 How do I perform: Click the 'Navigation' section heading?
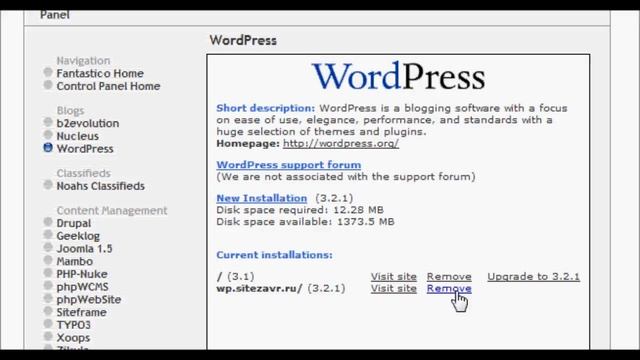pyautogui.click(x=83, y=61)
